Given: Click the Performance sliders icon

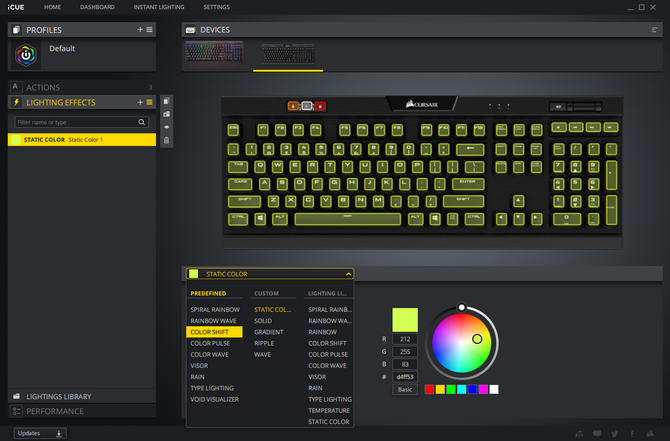Looking at the screenshot, I should pos(16,411).
